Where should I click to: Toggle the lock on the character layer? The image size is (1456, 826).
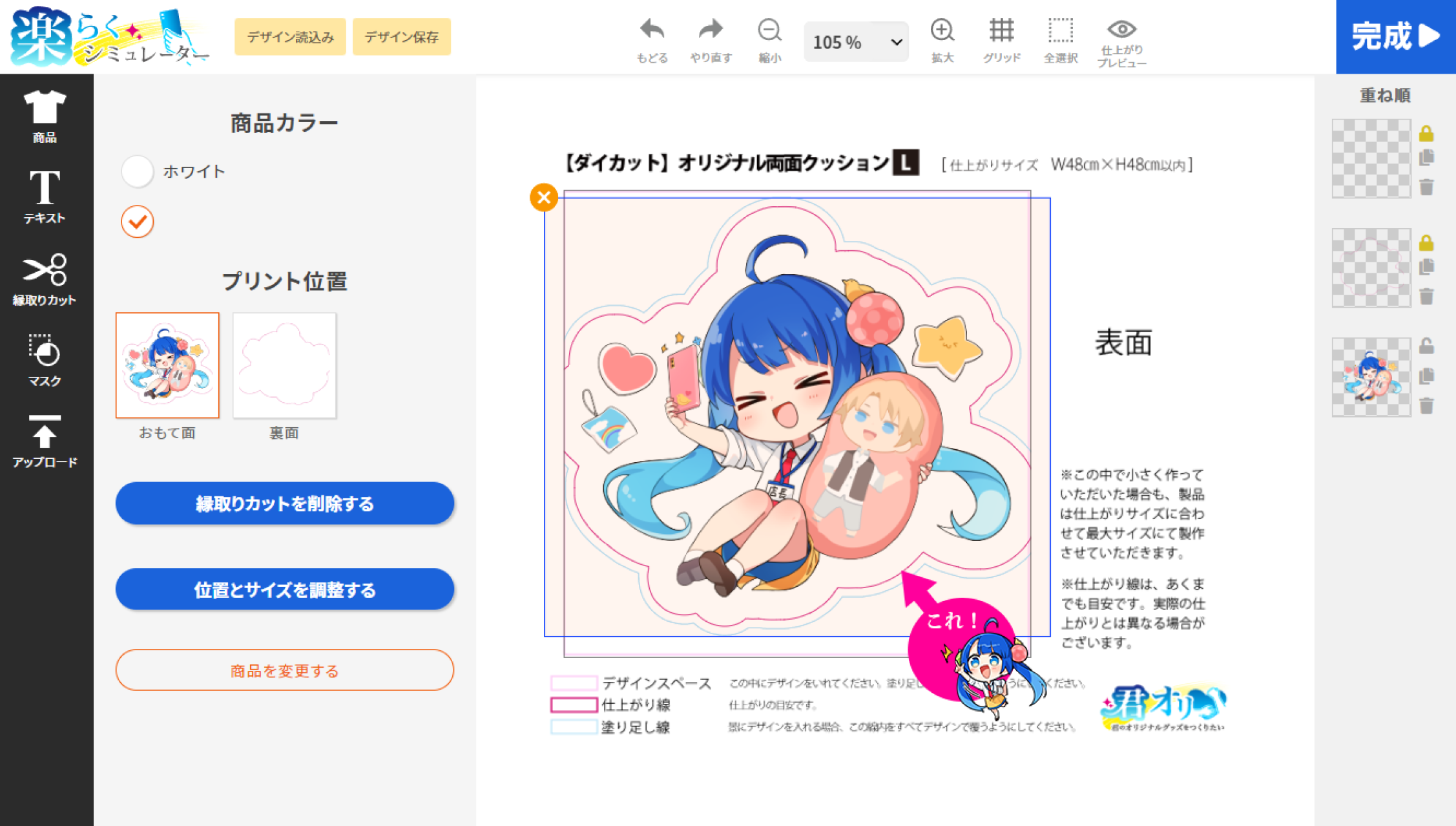[x=1426, y=346]
